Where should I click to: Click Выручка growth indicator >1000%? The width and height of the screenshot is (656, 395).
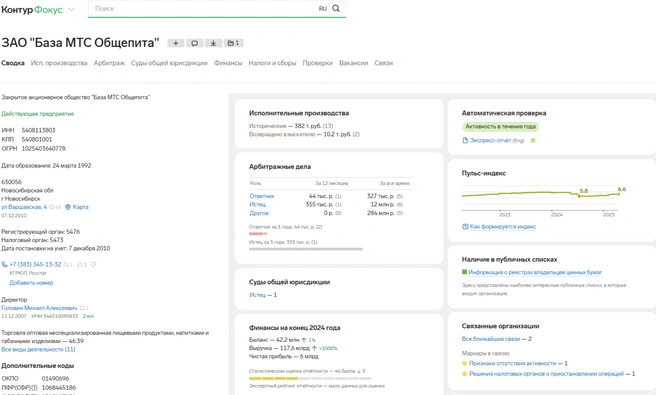(325, 348)
